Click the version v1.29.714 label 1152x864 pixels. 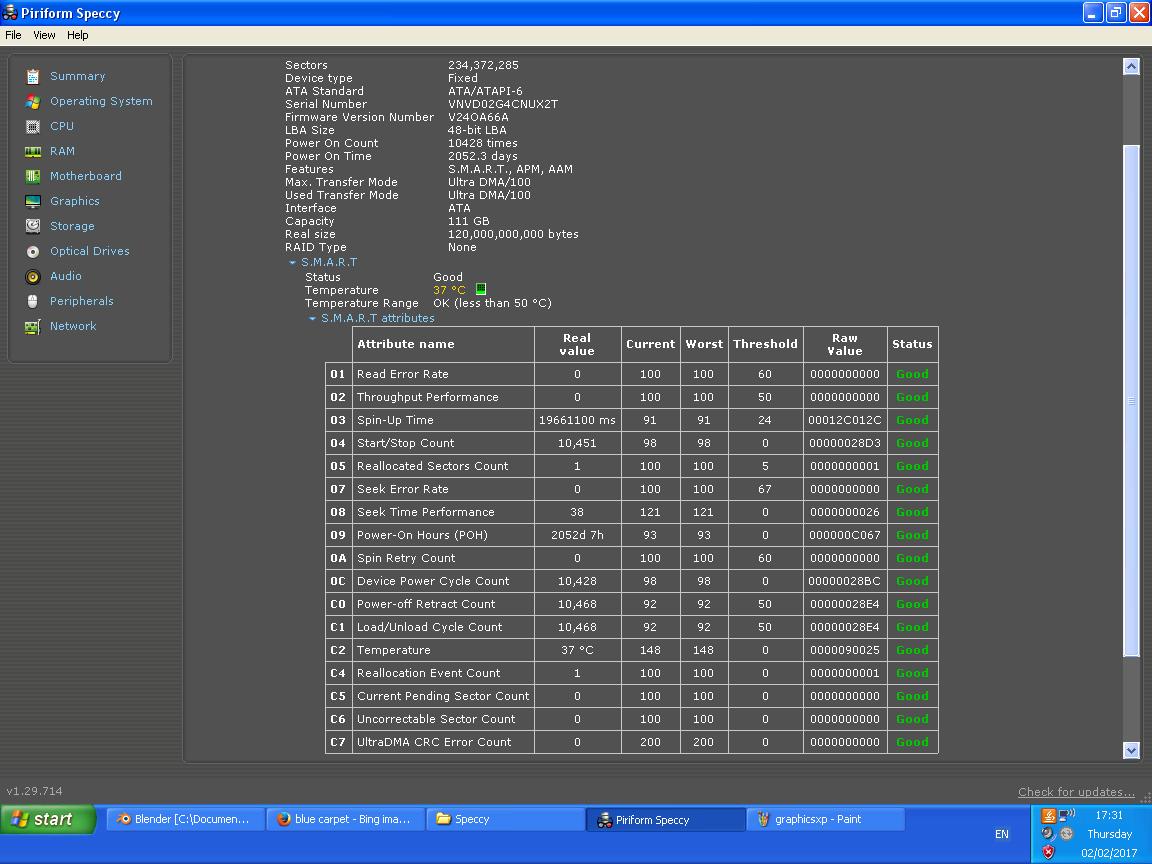tap(35, 791)
